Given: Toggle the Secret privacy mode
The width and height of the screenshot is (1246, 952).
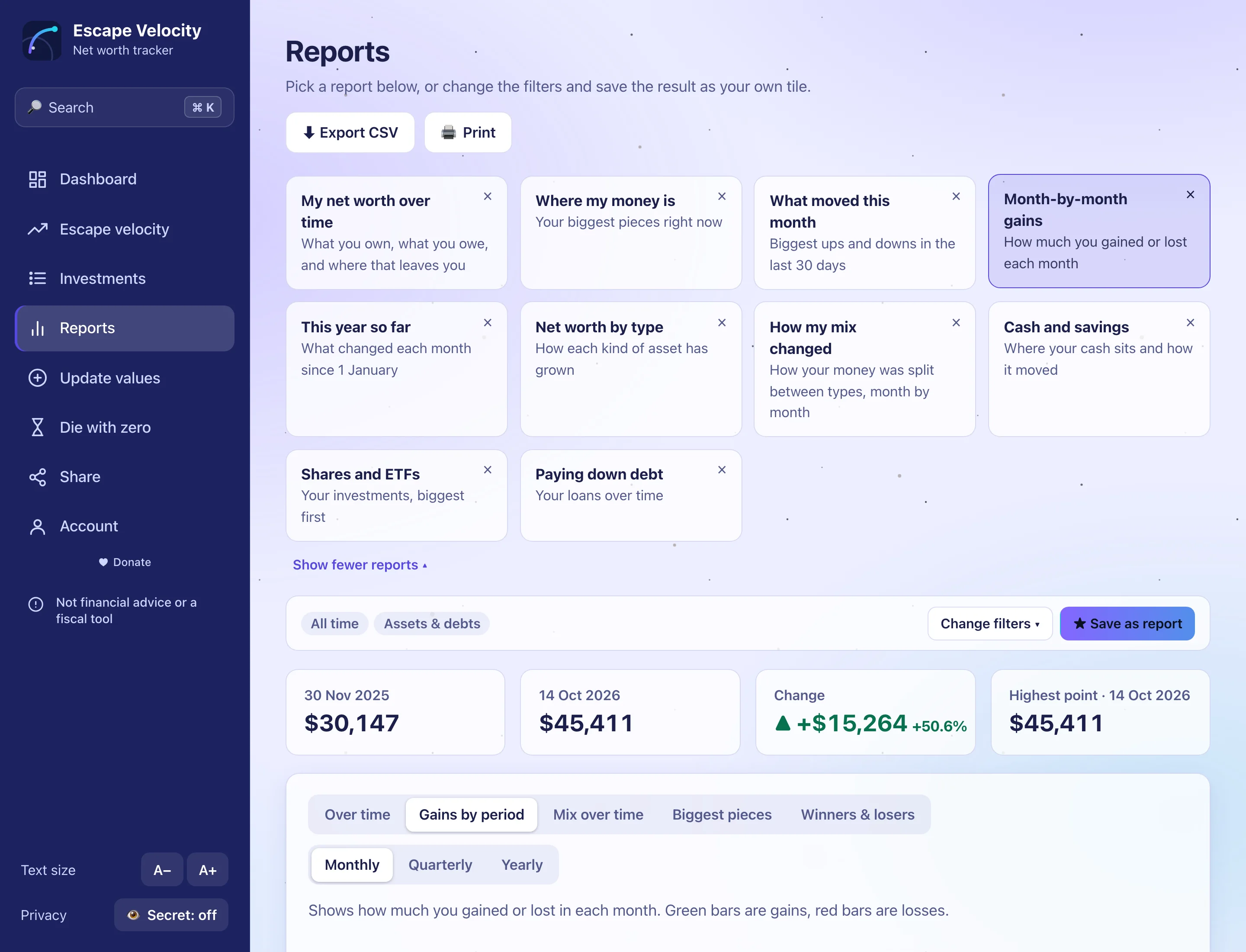Looking at the screenshot, I should (x=171, y=915).
